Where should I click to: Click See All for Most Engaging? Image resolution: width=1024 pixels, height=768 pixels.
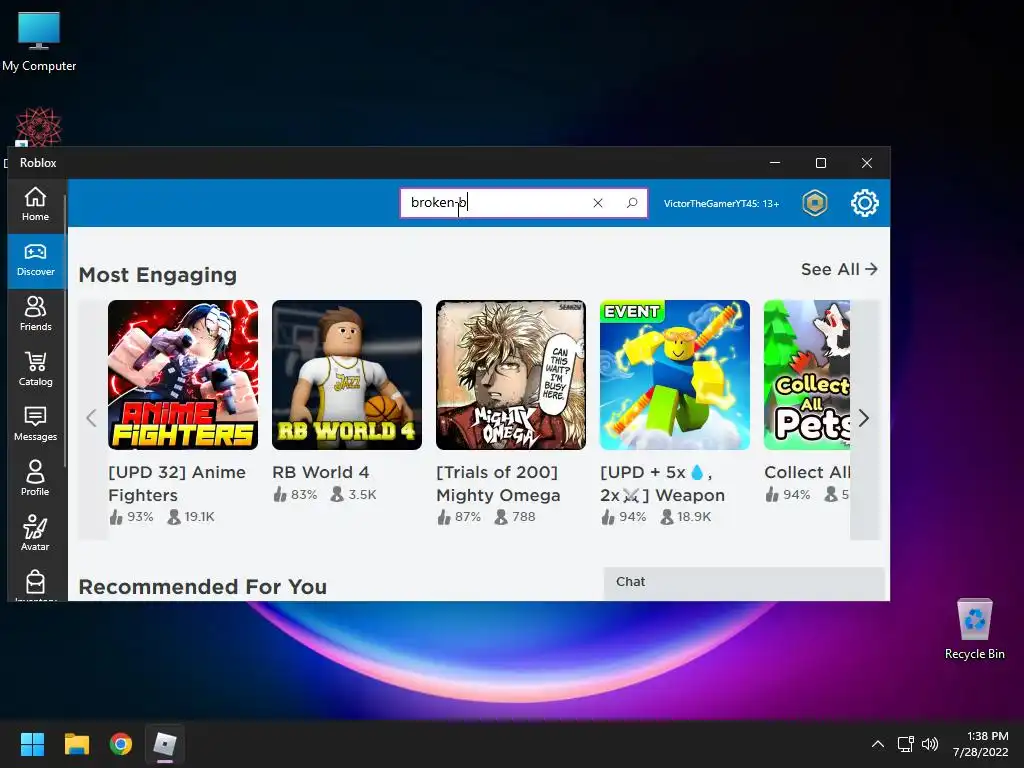pos(839,269)
